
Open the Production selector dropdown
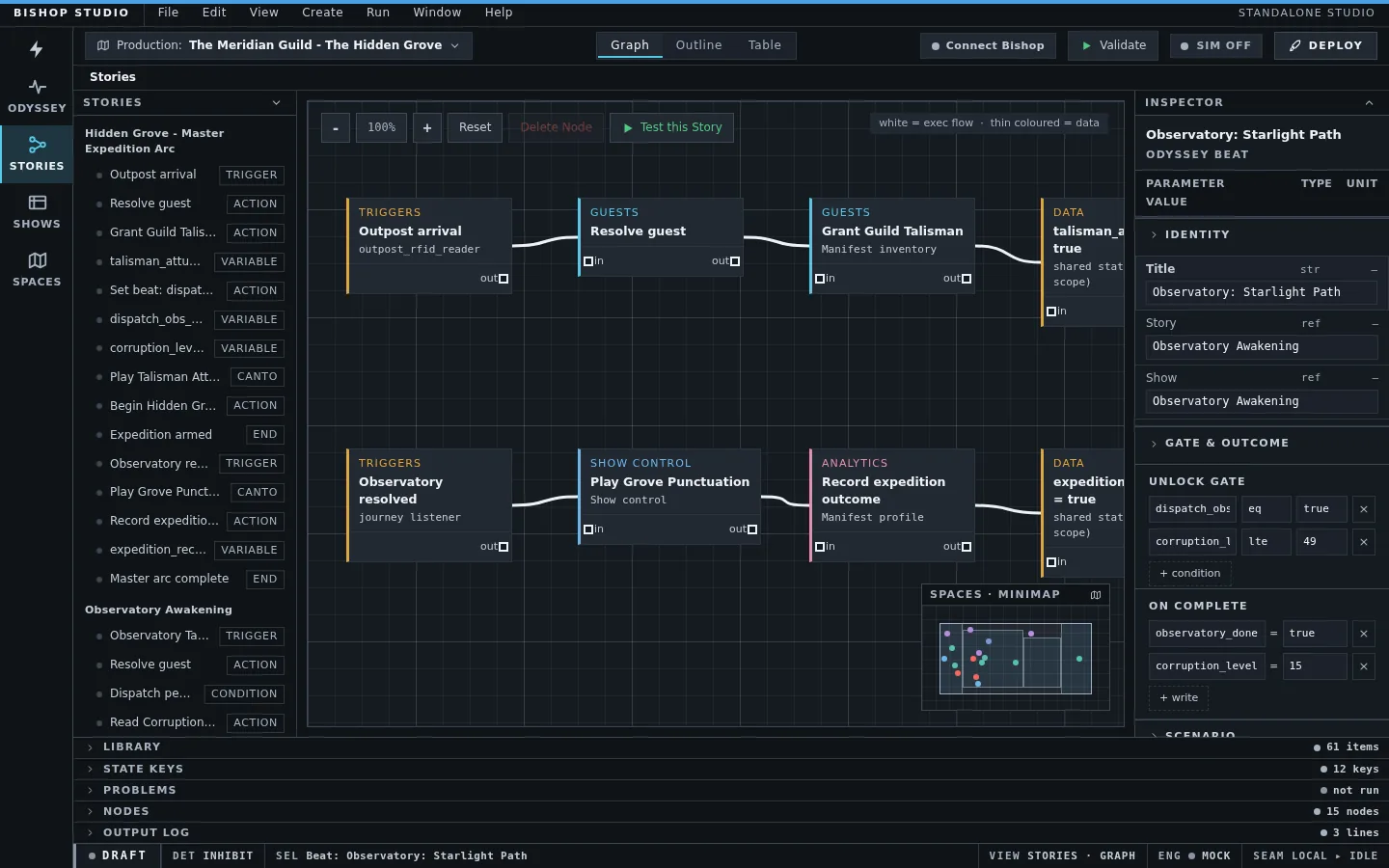click(x=279, y=45)
